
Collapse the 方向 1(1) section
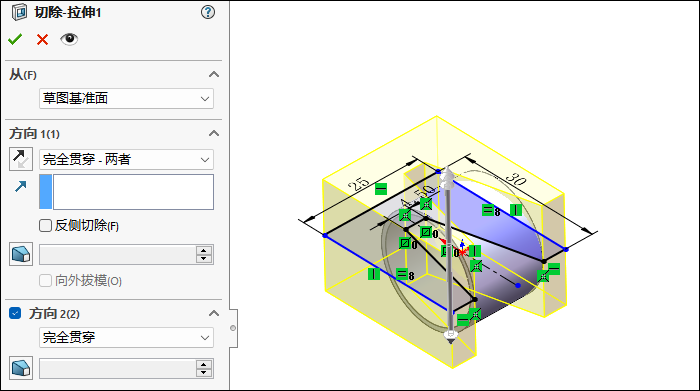click(x=214, y=133)
